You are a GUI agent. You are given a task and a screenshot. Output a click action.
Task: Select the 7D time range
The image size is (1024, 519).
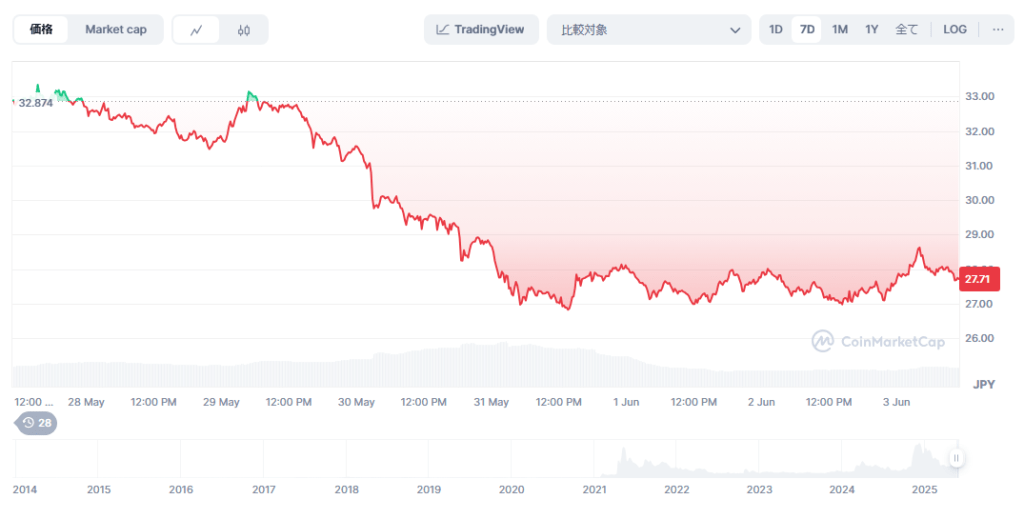[x=806, y=30]
